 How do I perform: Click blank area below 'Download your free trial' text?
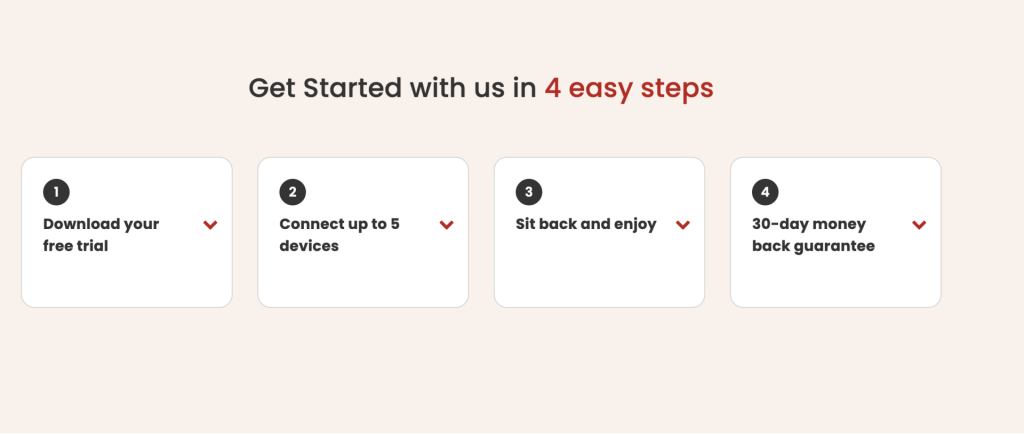126,281
